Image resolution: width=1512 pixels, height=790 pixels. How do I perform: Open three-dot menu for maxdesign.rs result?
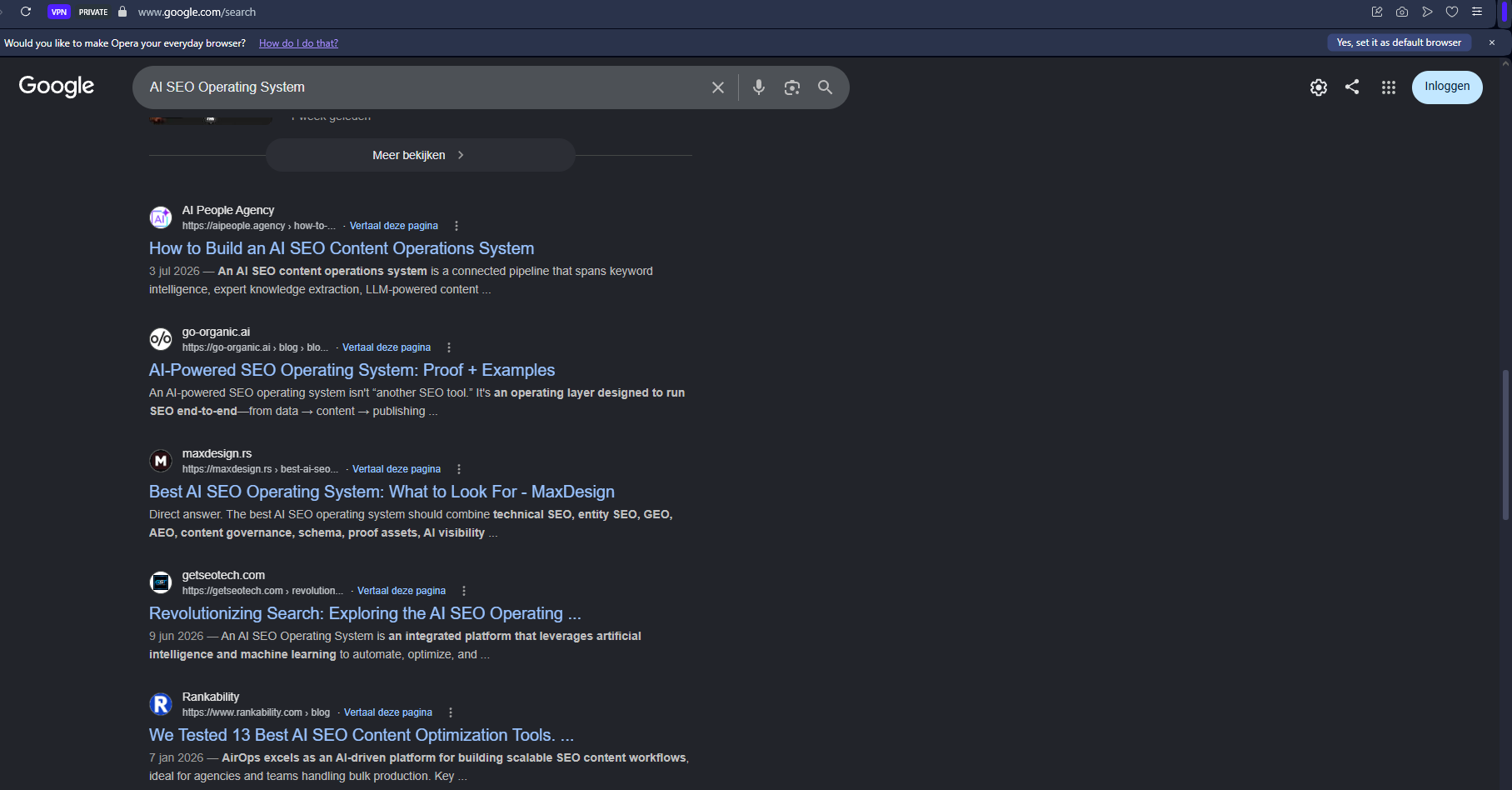[459, 469]
